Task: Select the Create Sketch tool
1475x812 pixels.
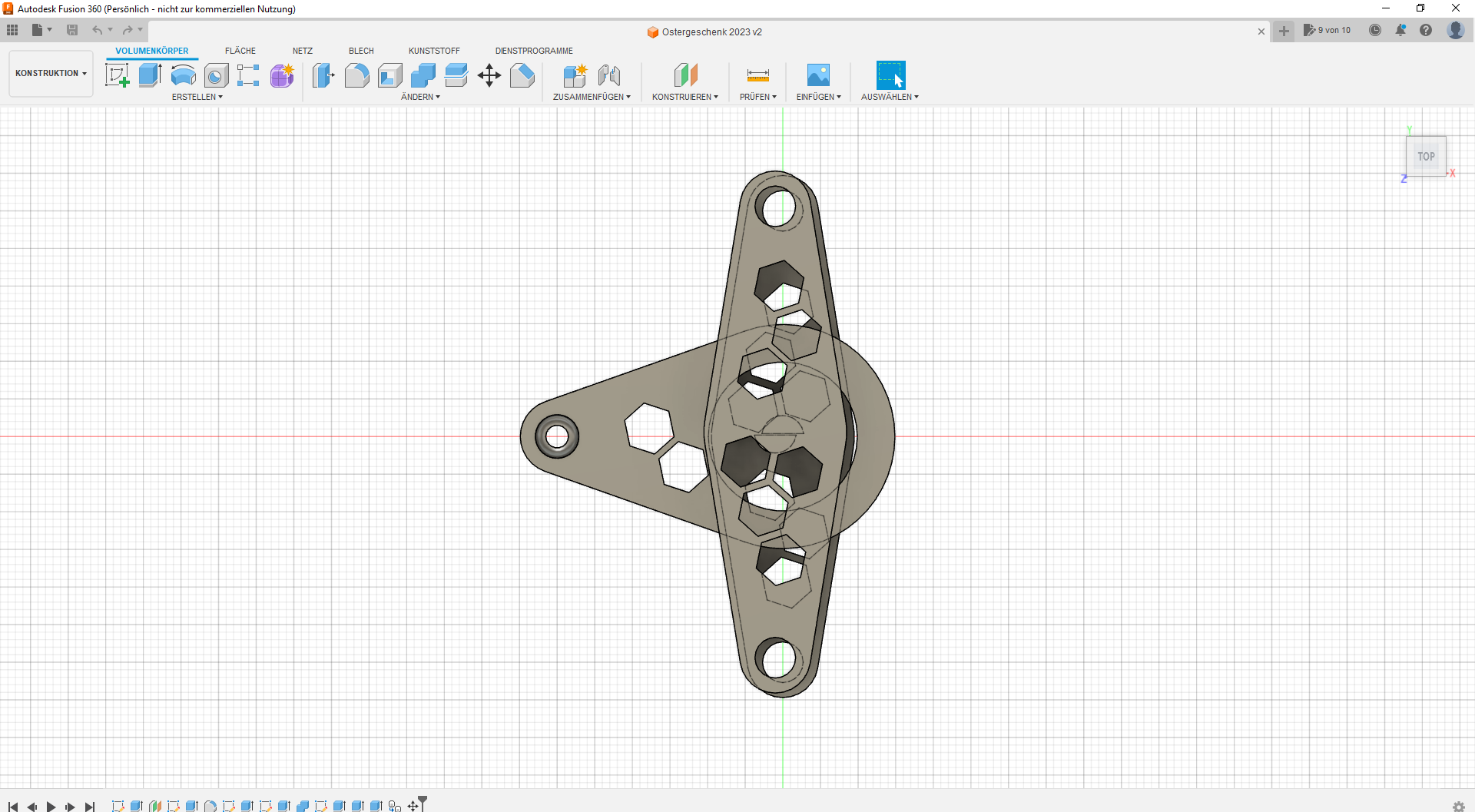Action: click(x=118, y=75)
